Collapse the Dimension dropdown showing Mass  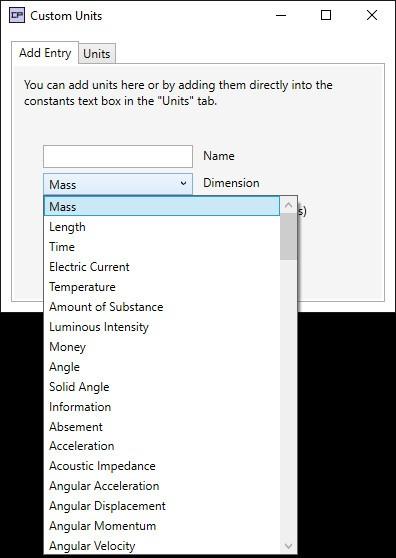coord(118,184)
